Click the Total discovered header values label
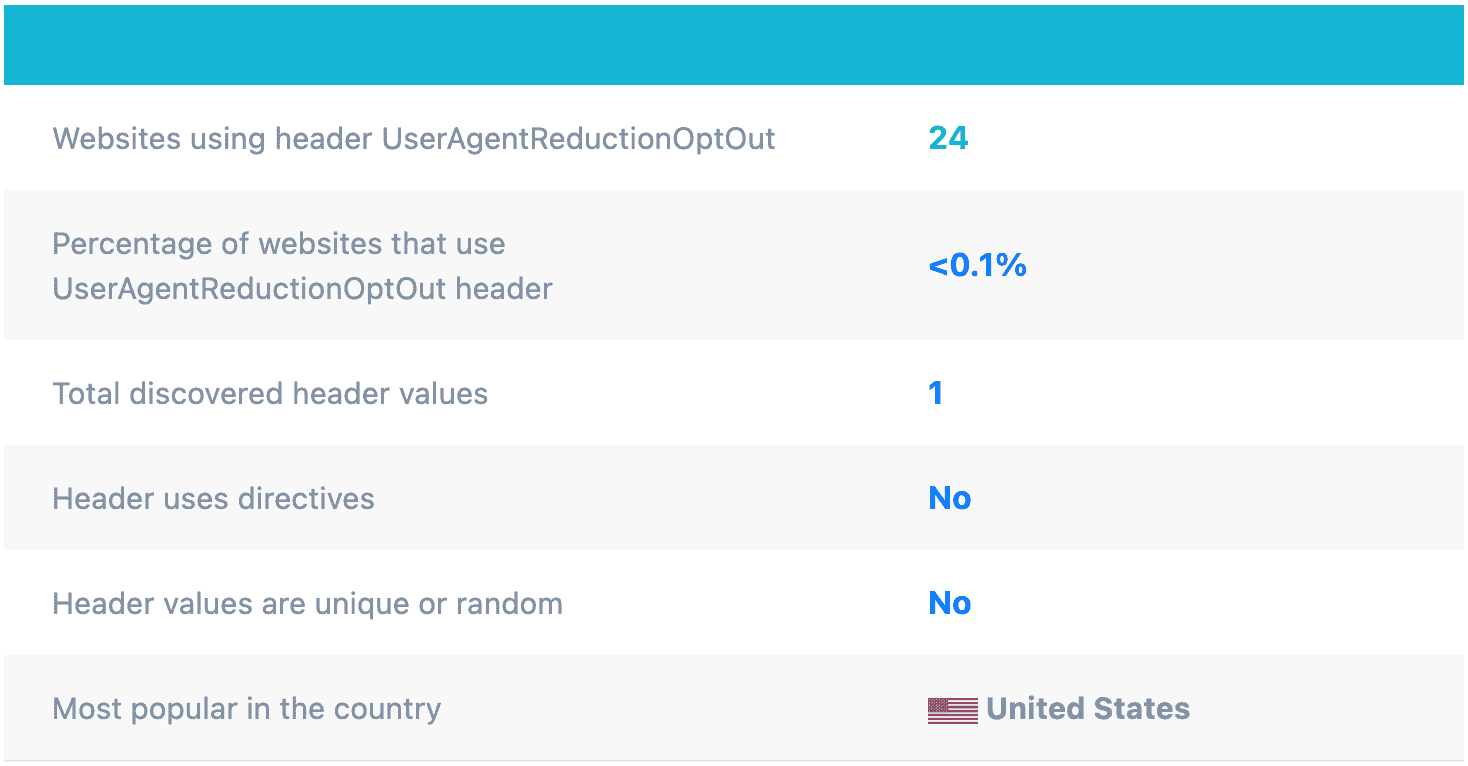Viewport: 1468px width, 766px height. click(270, 393)
